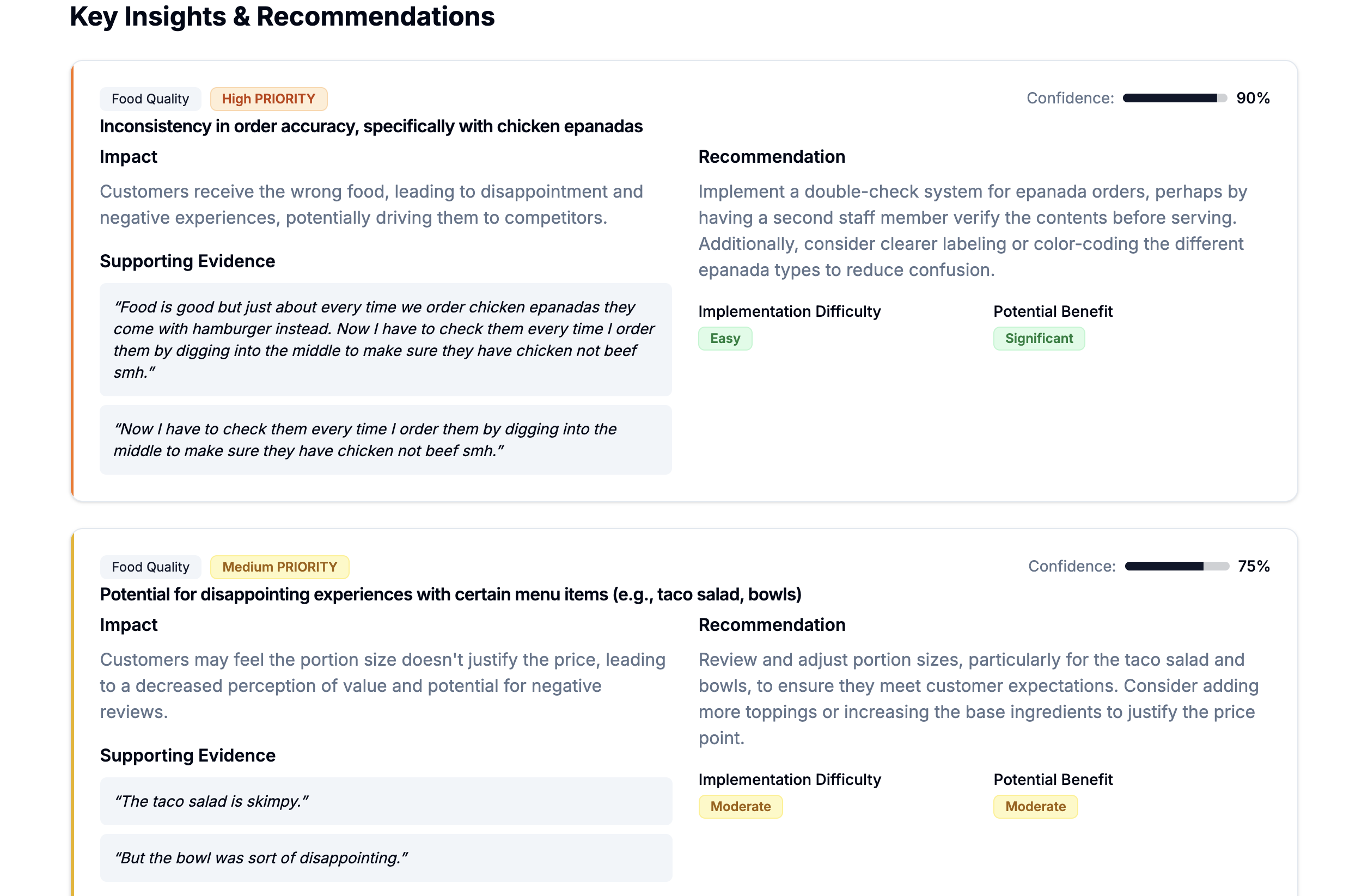Viewport: 1368px width, 896px height.
Task: Click the 90% confidence progress bar
Action: 1174,98
